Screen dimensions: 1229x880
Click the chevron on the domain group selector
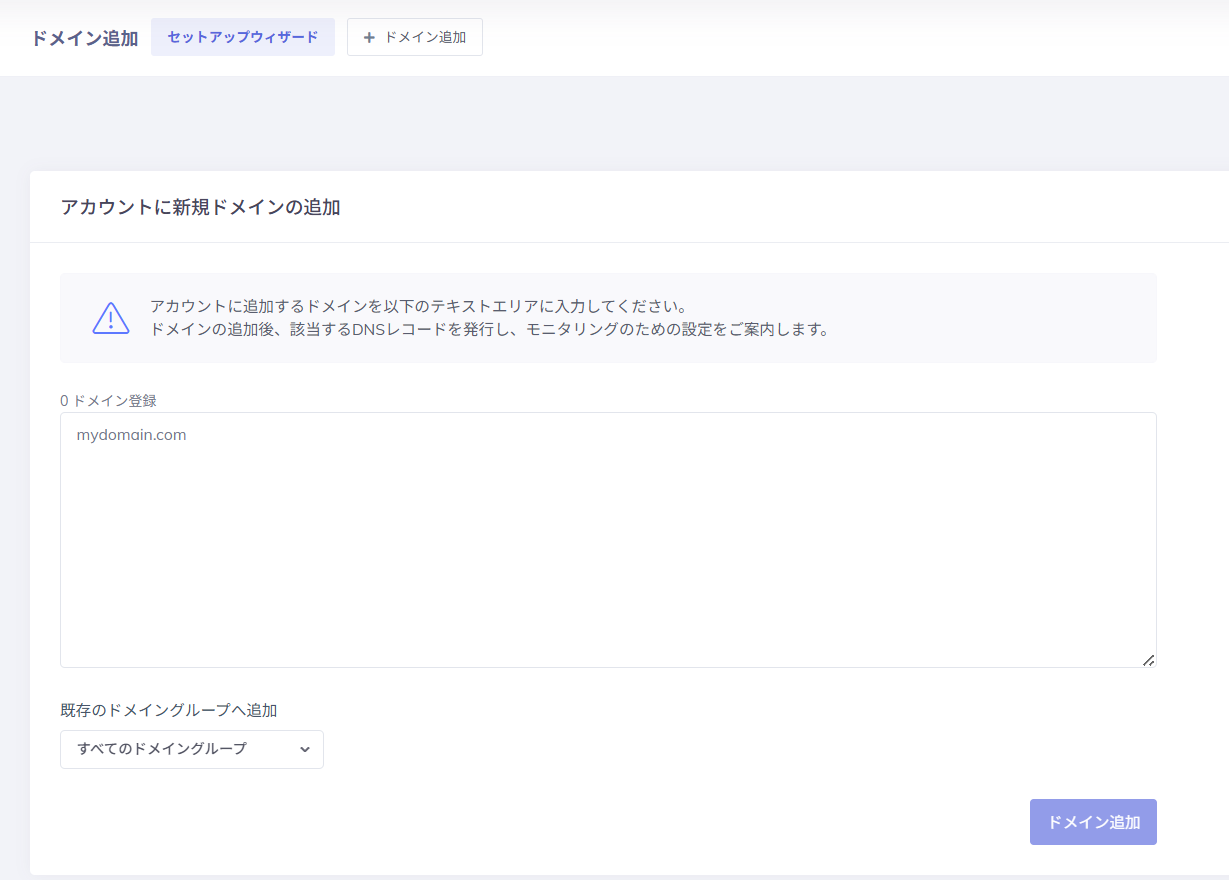click(x=306, y=749)
